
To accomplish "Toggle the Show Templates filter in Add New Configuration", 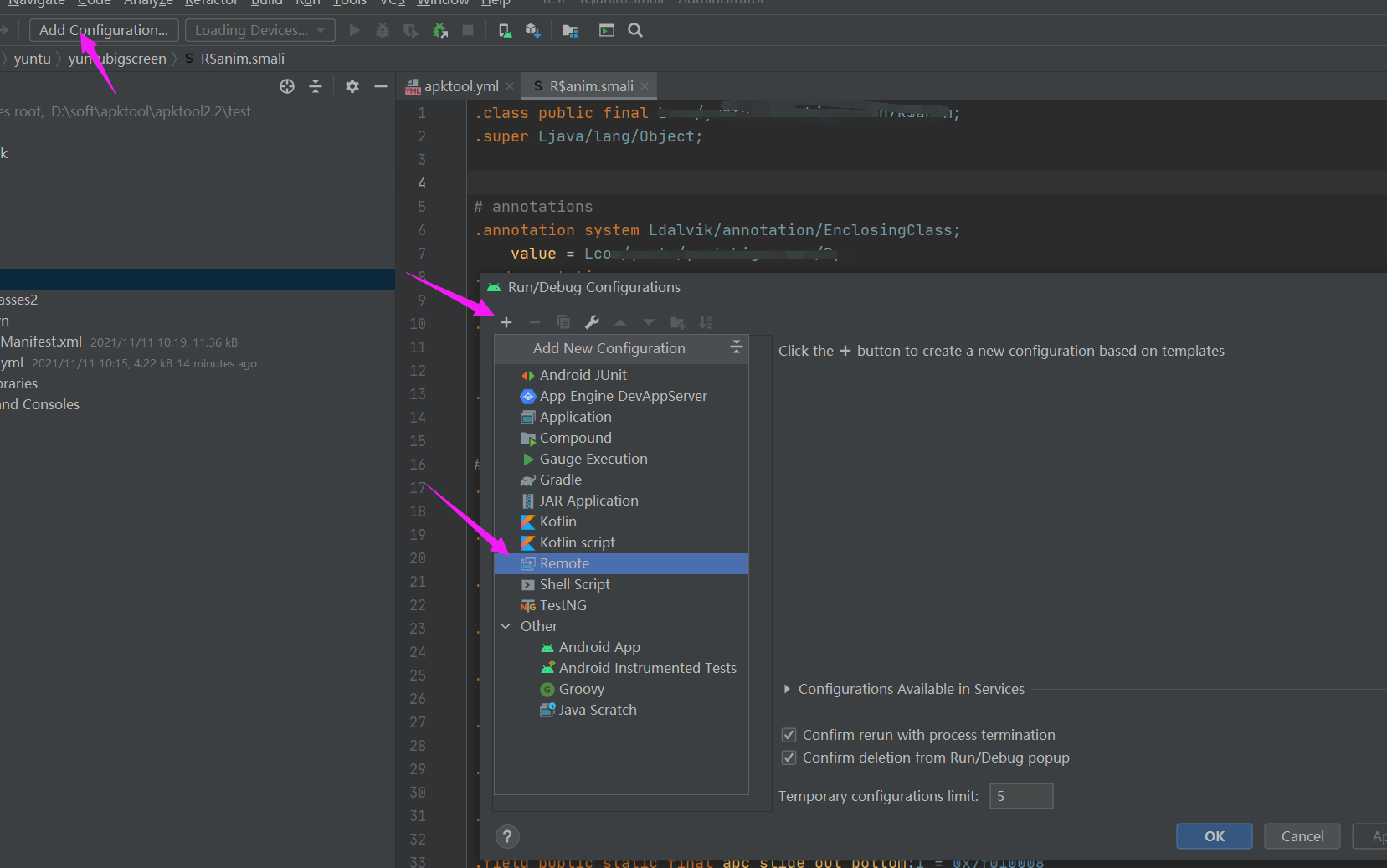I will [x=737, y=347].
